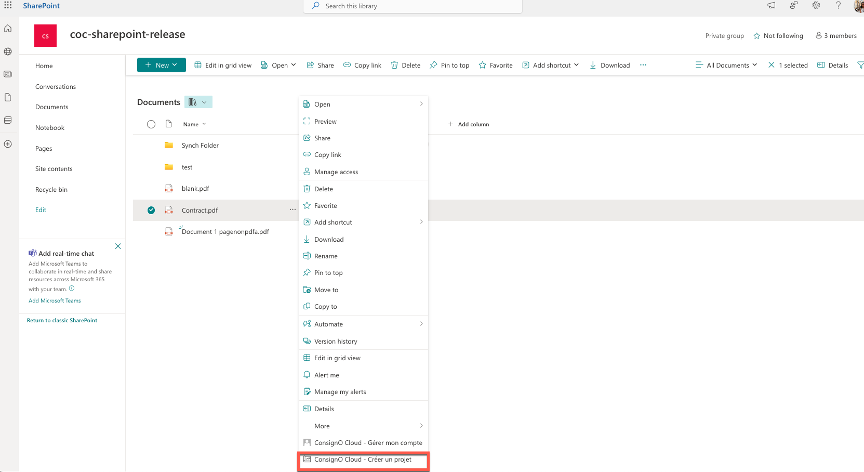The image size is (864, 472).
Task: Choose Version history from context menu
Action: click(335, 341)
